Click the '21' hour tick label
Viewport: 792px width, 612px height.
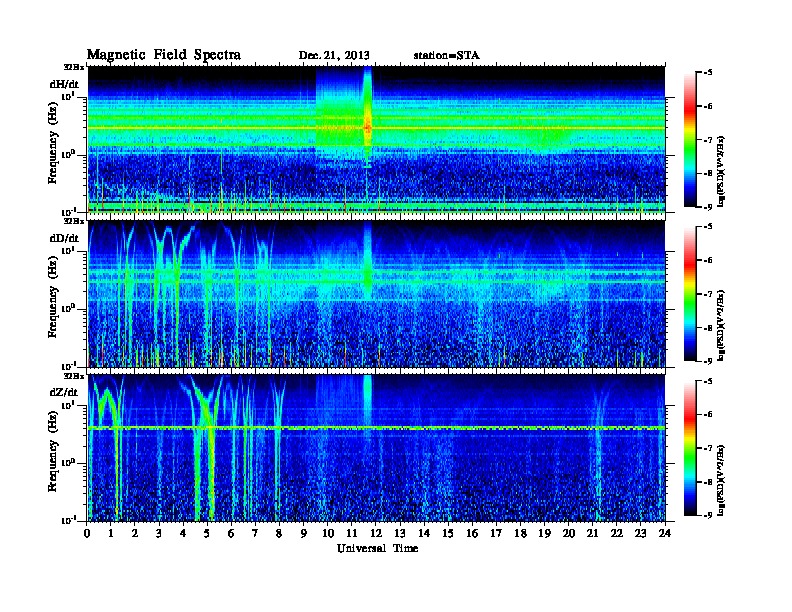click(x=592, y=533)
